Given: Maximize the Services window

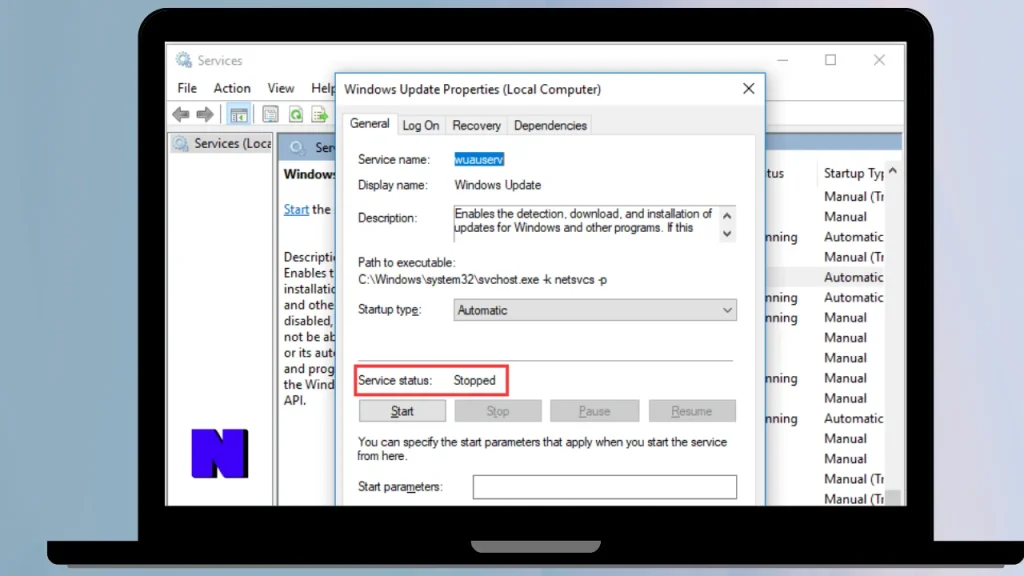Looking at the screenshot, I should (x=831, y=60).
